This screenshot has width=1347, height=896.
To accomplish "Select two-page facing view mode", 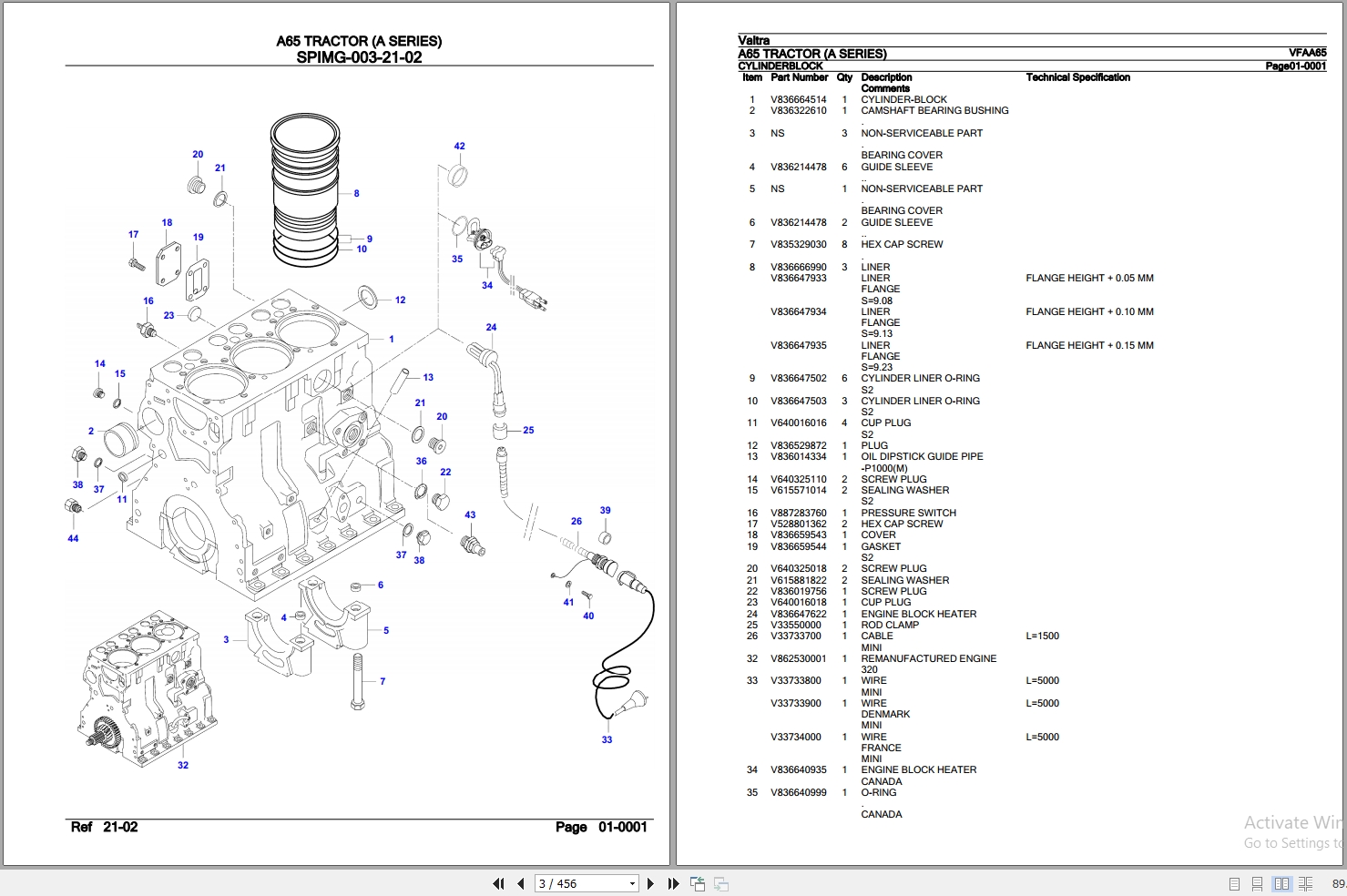I will 1281,883.
